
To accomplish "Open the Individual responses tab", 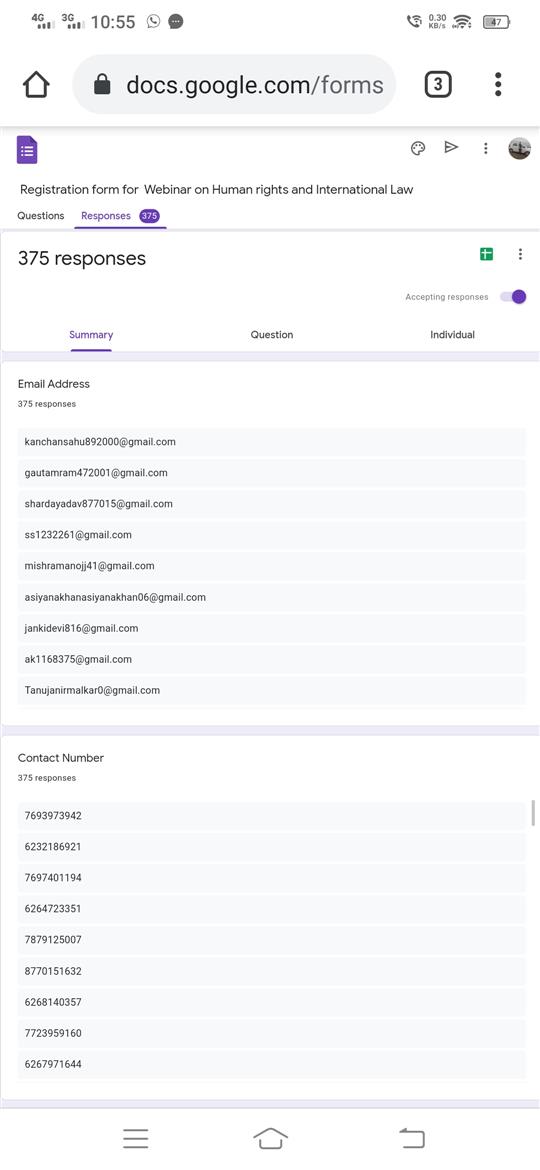I will point(452,335).
